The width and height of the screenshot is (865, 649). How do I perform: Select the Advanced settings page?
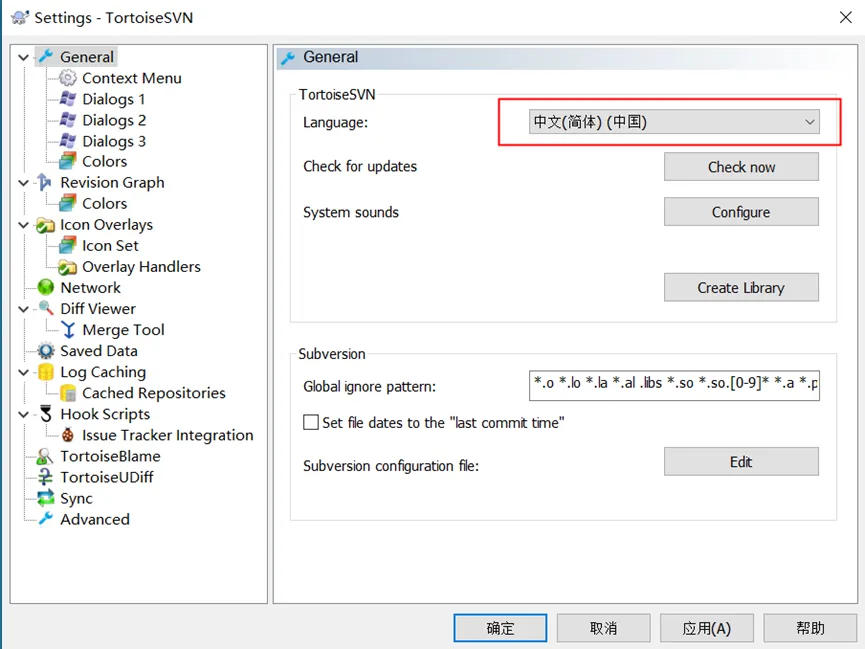95,519
